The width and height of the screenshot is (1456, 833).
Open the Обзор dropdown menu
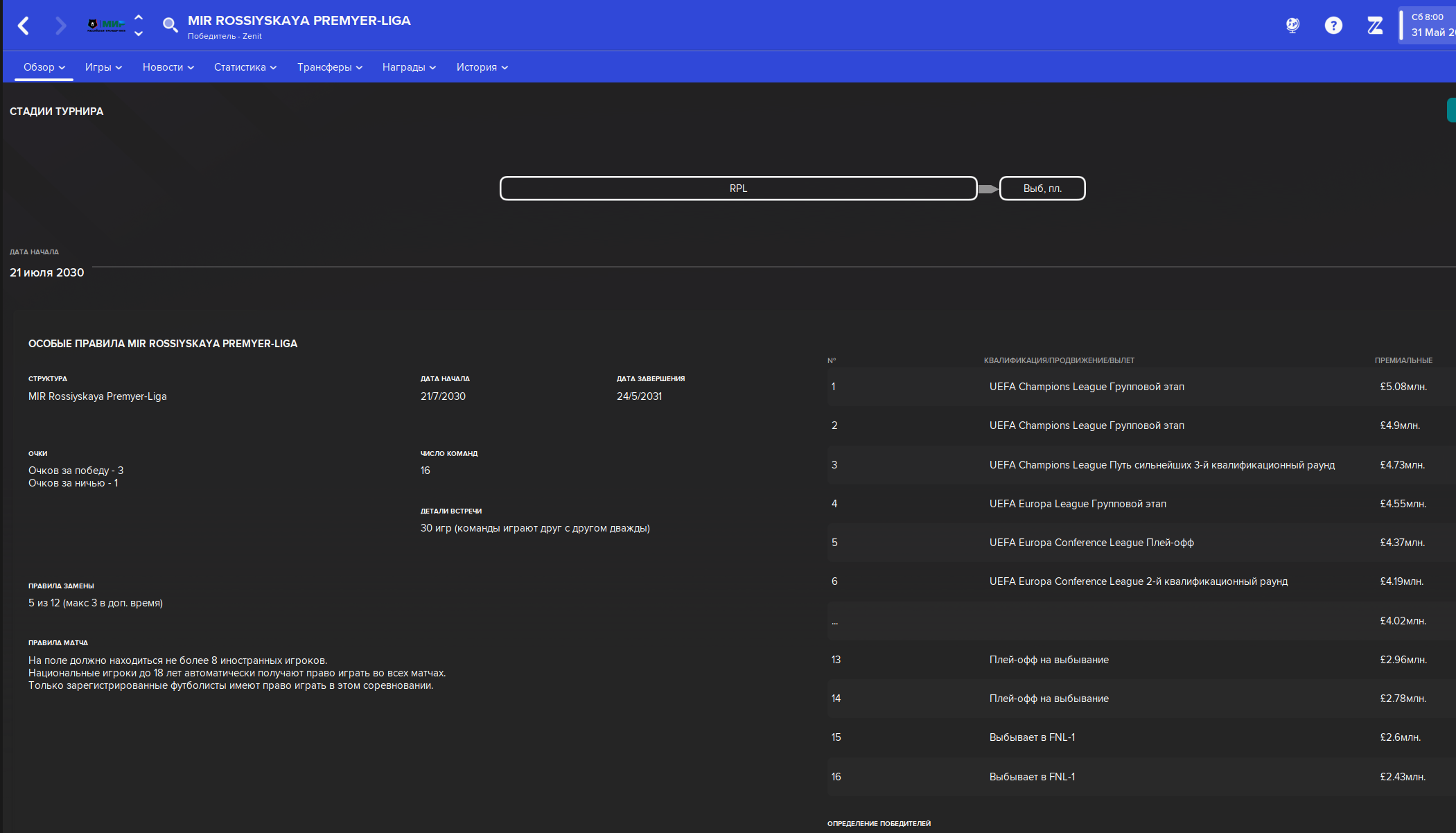44,67
